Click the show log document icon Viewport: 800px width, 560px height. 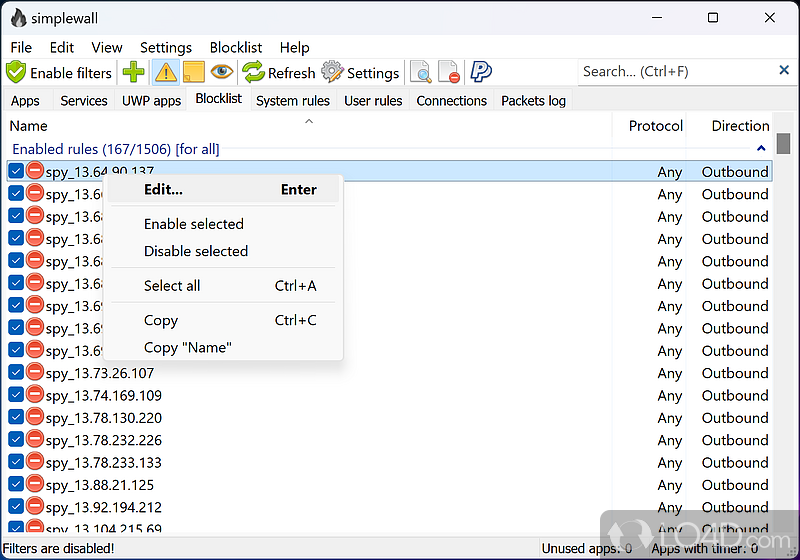click(421, 72)
